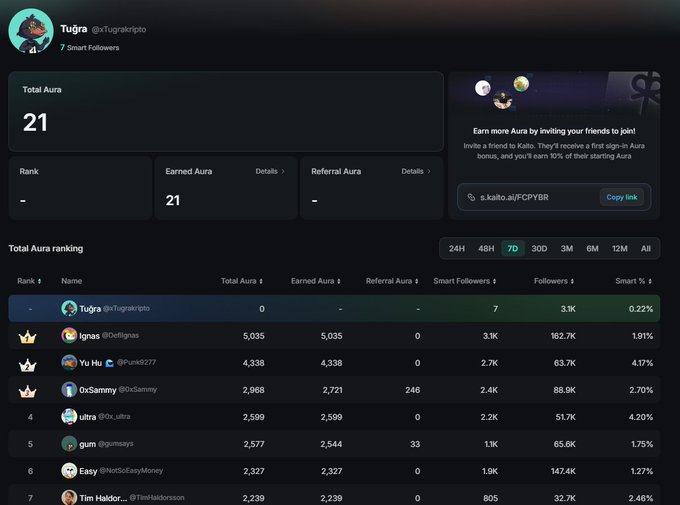680x505 pixels.
Task: Click the wave badge next to Yu Hu
Action: pyautogui.click(x=109, y=363)
